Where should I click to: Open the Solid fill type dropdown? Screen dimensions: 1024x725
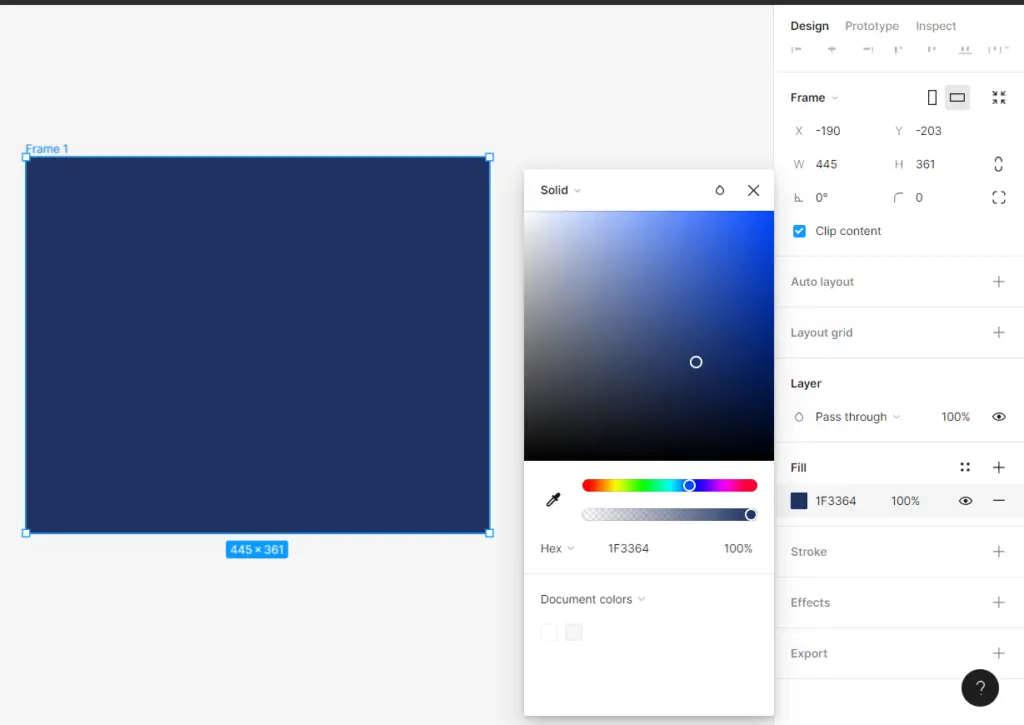click(560, 191)
